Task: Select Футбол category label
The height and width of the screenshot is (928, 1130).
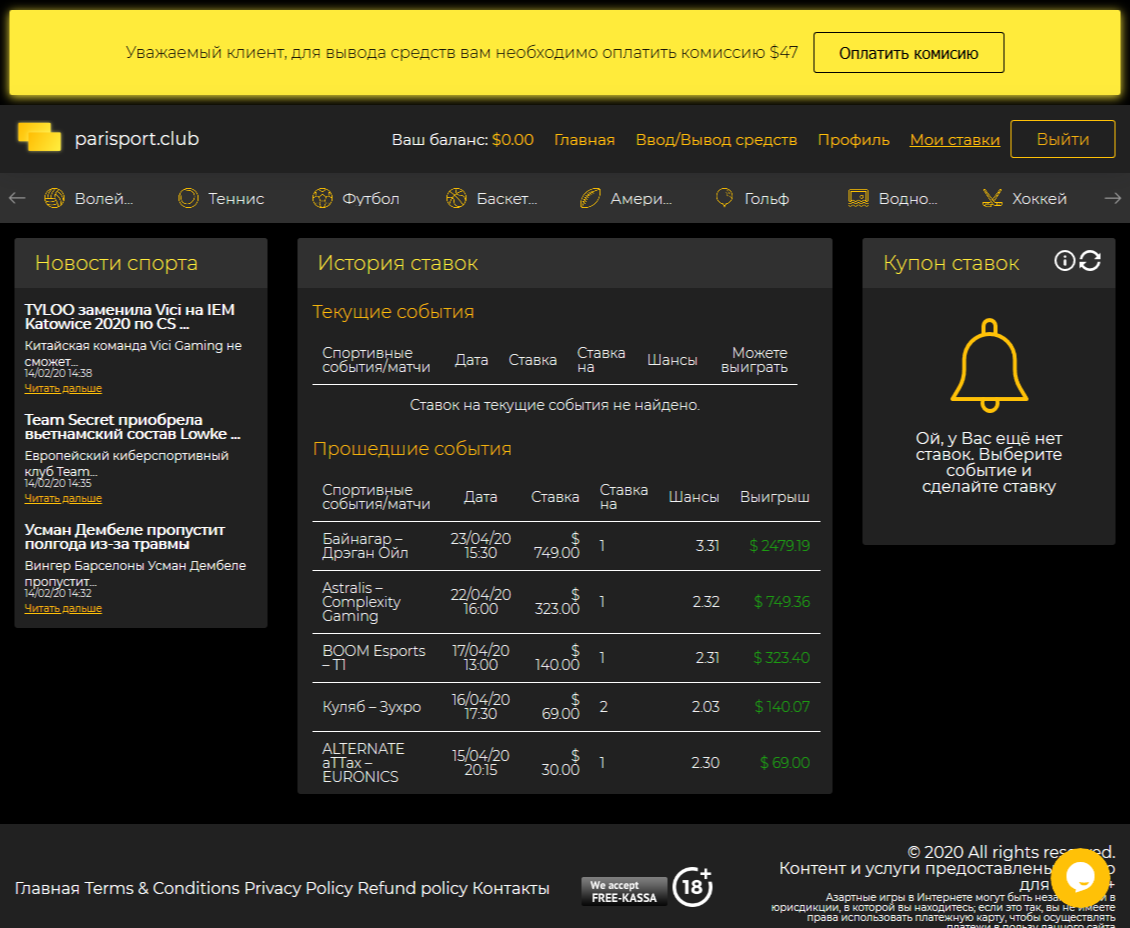Action: click(x=370, y=198)
